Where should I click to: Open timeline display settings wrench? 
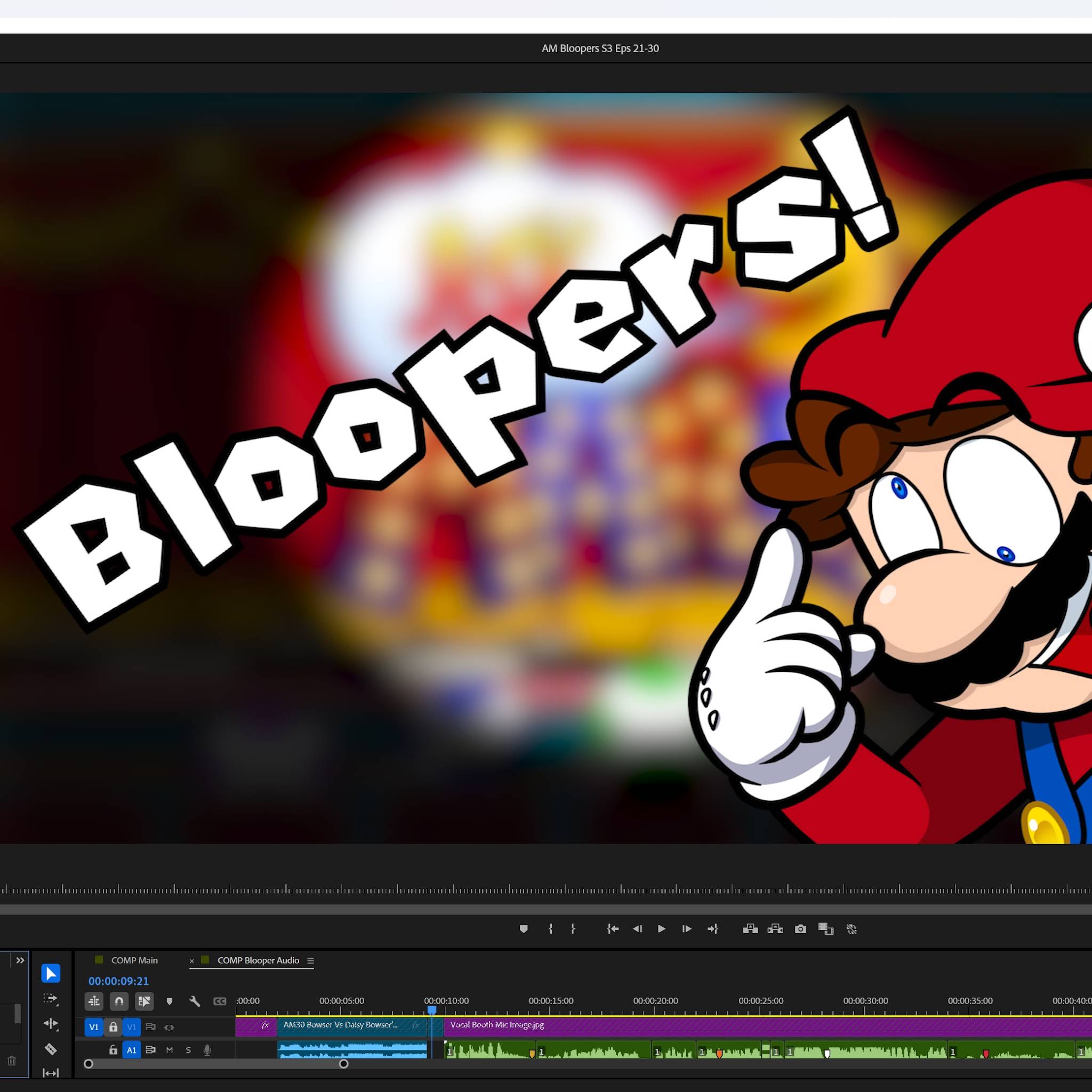click(x=195, y=1001)
